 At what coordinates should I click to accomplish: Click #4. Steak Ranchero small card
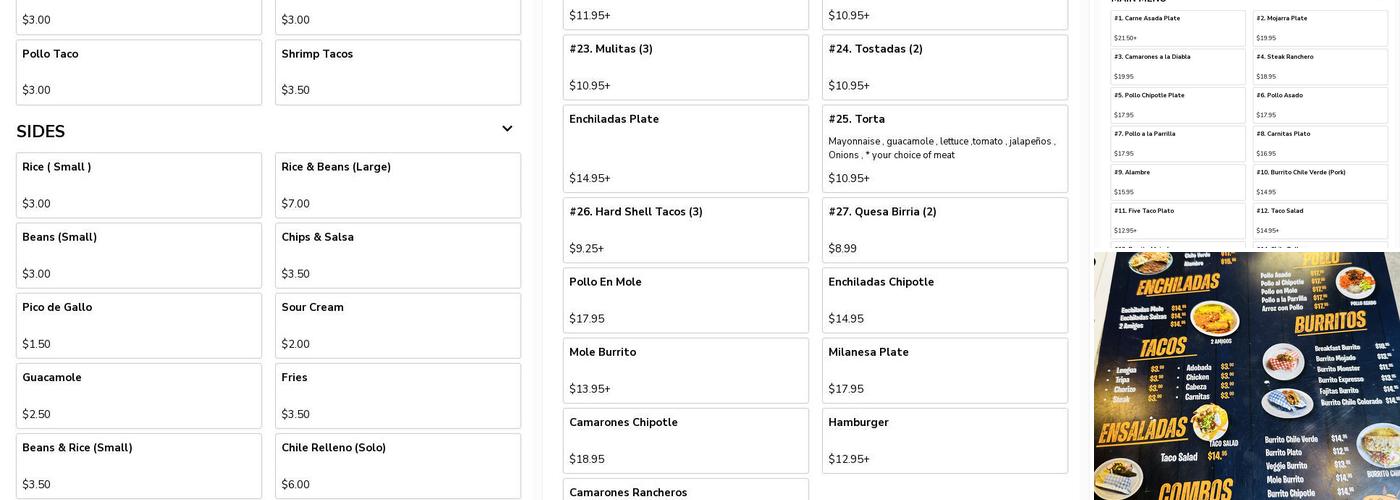[1320, 66]
